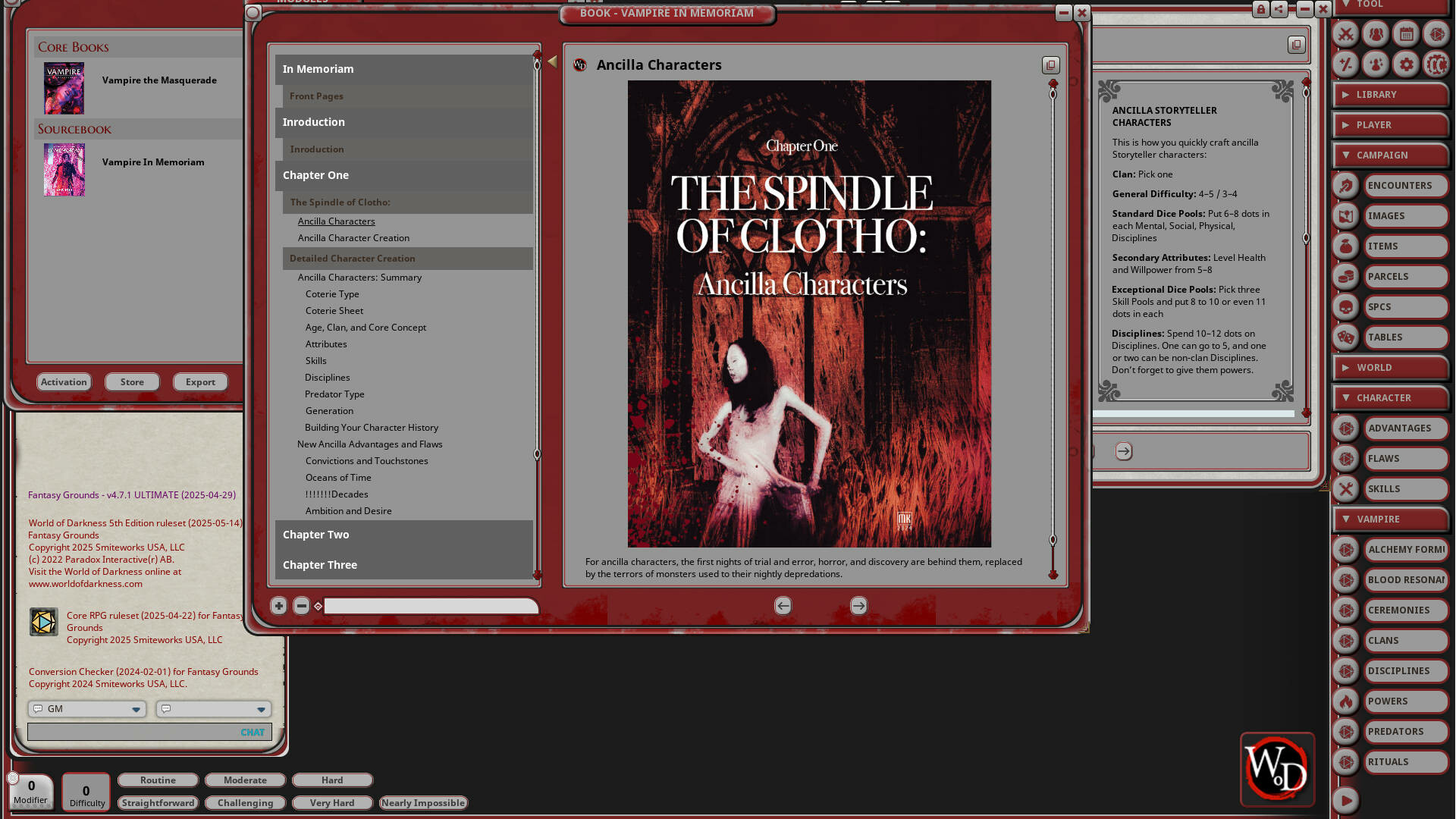Select Chapter Two in the book contents
This screenshot has height=819, width=1456.
(316, 534)
